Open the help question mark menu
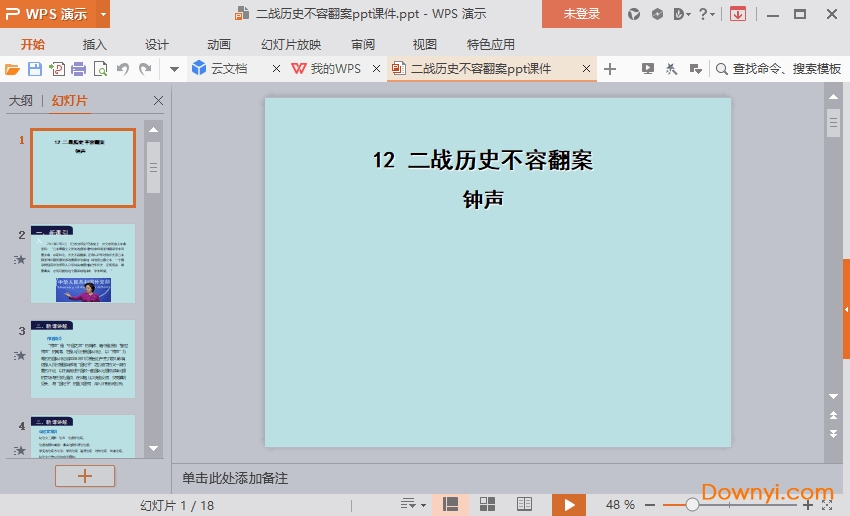The width and height of the screenshot is (850, 516). point(706,14)
